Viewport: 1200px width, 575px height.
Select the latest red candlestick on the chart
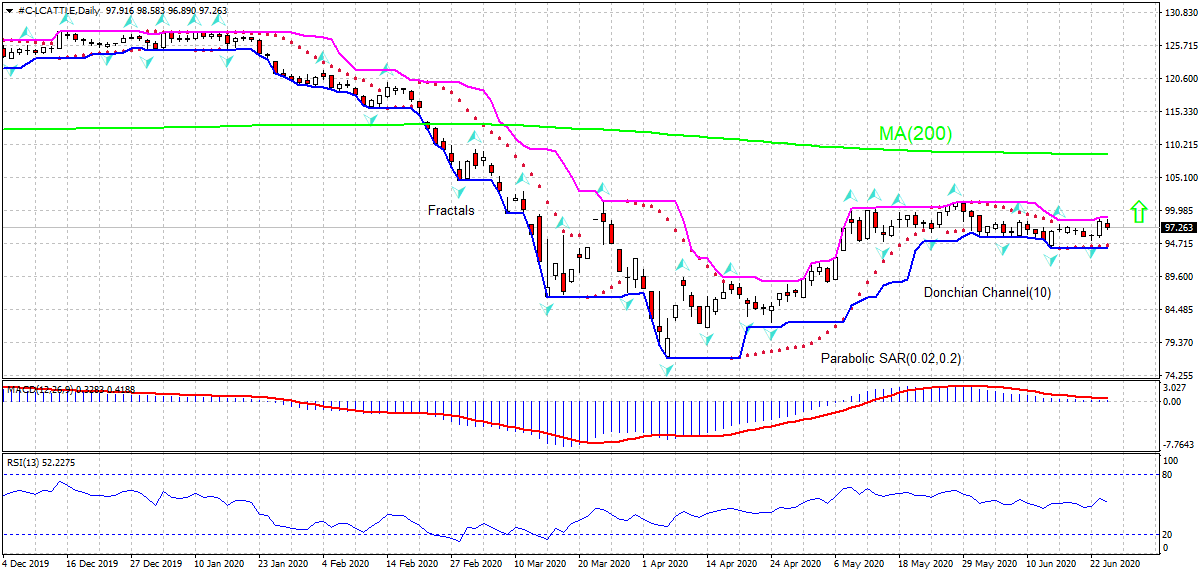1107,226
